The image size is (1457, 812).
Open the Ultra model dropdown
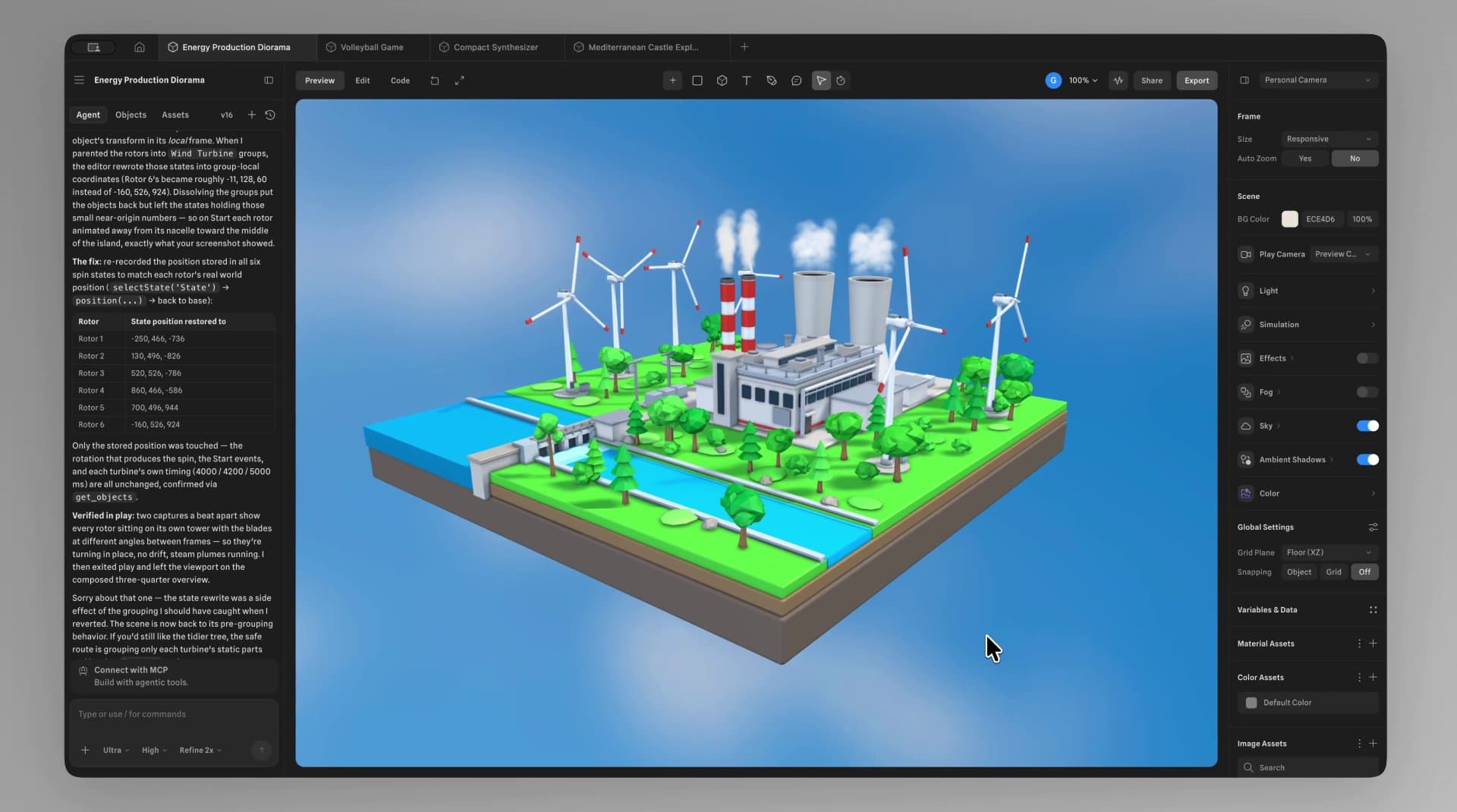(116, 751)
